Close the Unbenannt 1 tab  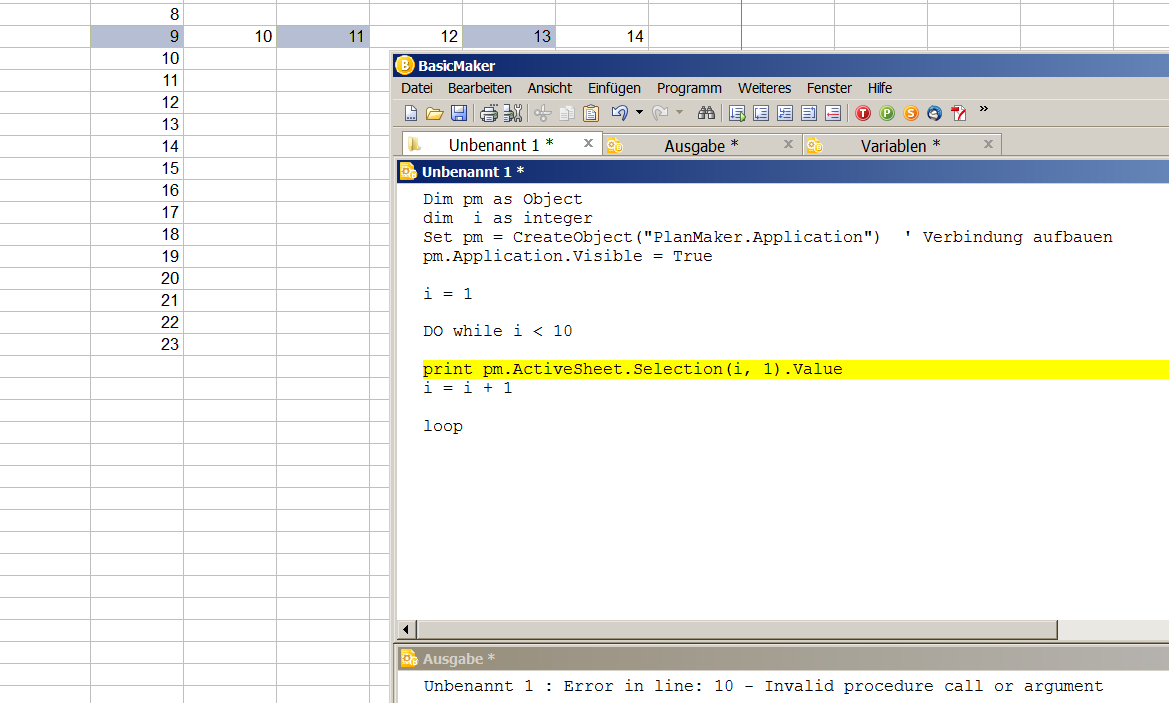588,143
